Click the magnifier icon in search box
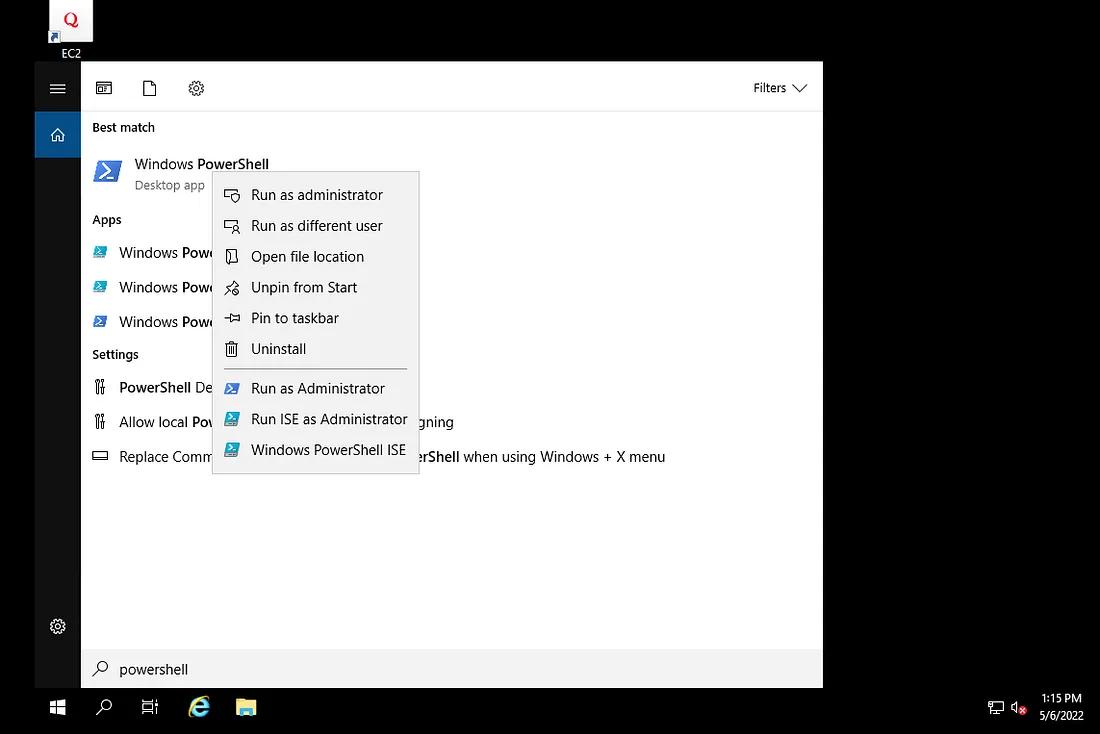Viewport: 1100px width, 734px height. click(x=100, y=669)
